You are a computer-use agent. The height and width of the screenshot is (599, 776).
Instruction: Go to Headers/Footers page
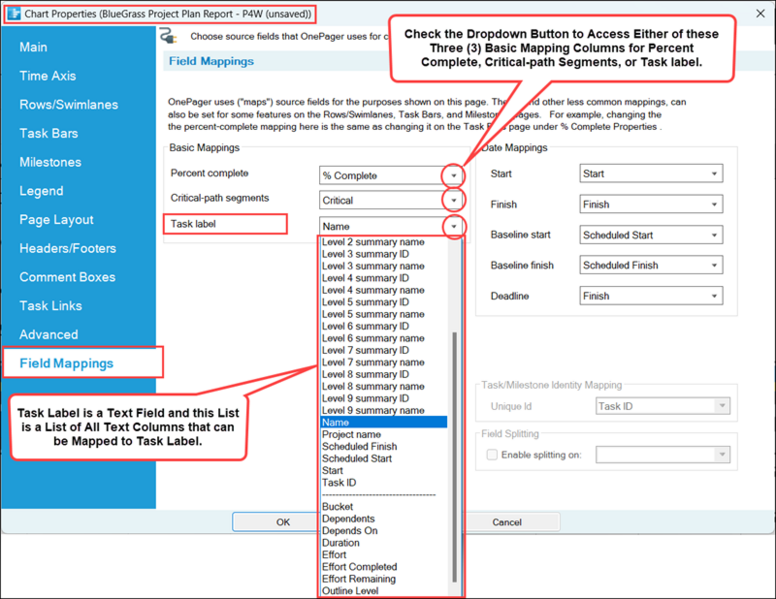[x=68, y=248]
